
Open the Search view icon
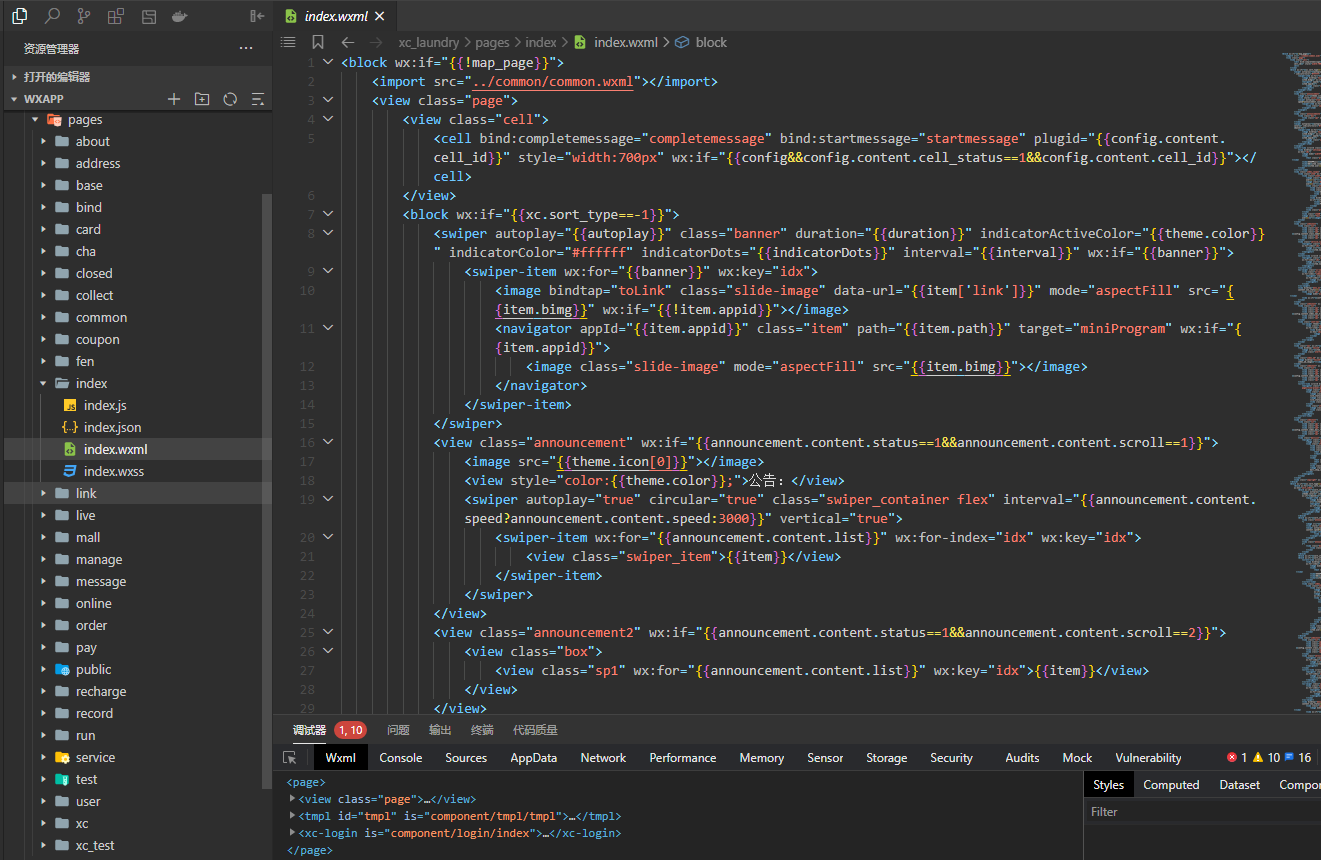pos(52,16)
